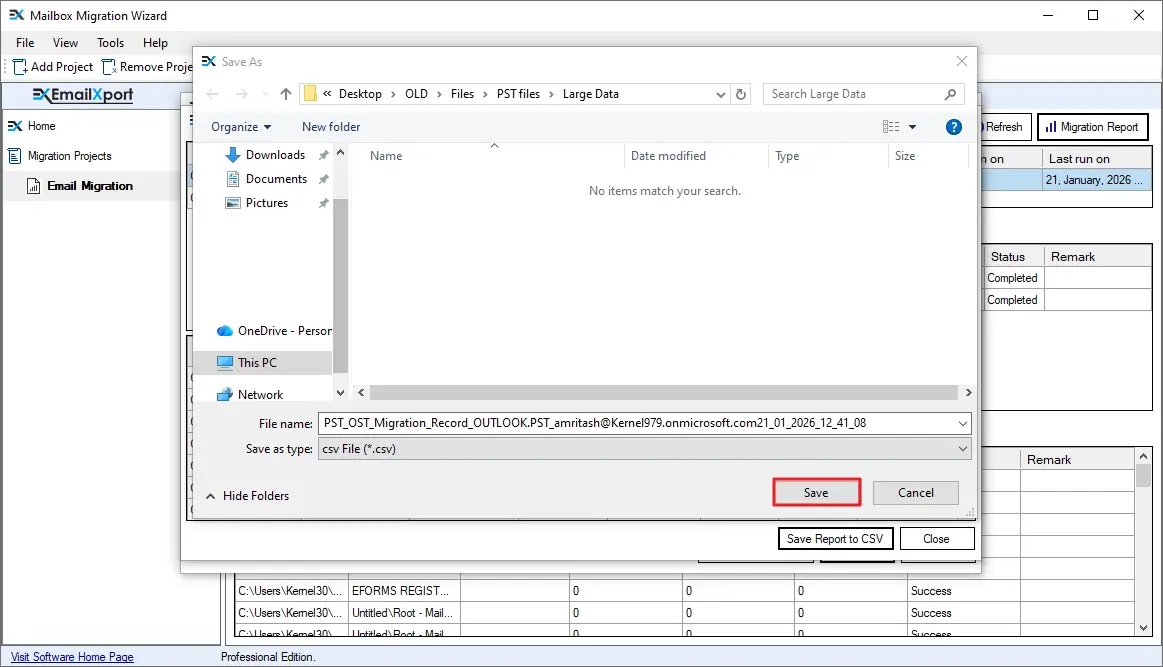The height and width of the screenshot is (667, 1163).
Task: Click the Migration Report button with chart icon
Action: tap(1092, 126)
